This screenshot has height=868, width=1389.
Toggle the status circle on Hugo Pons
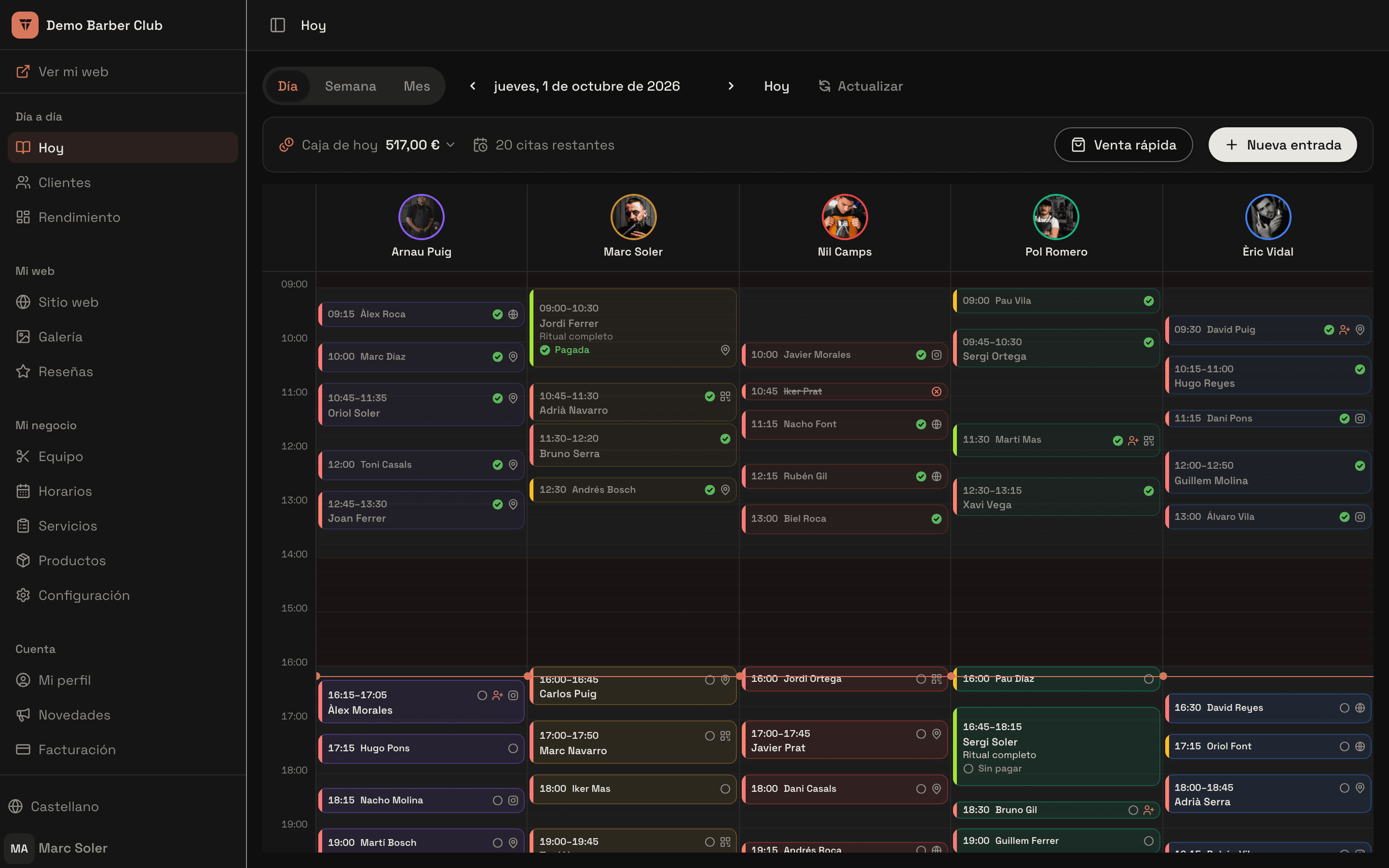tap(513, 748)
